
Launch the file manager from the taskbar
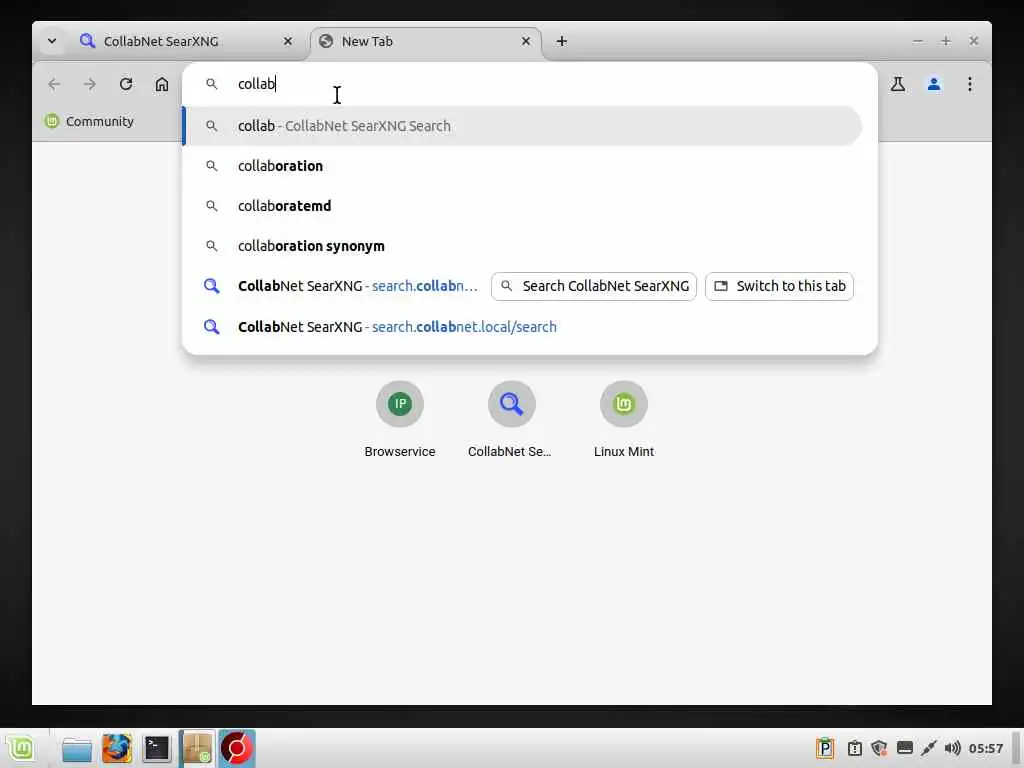pyautogui.click(x=77, y=748)
